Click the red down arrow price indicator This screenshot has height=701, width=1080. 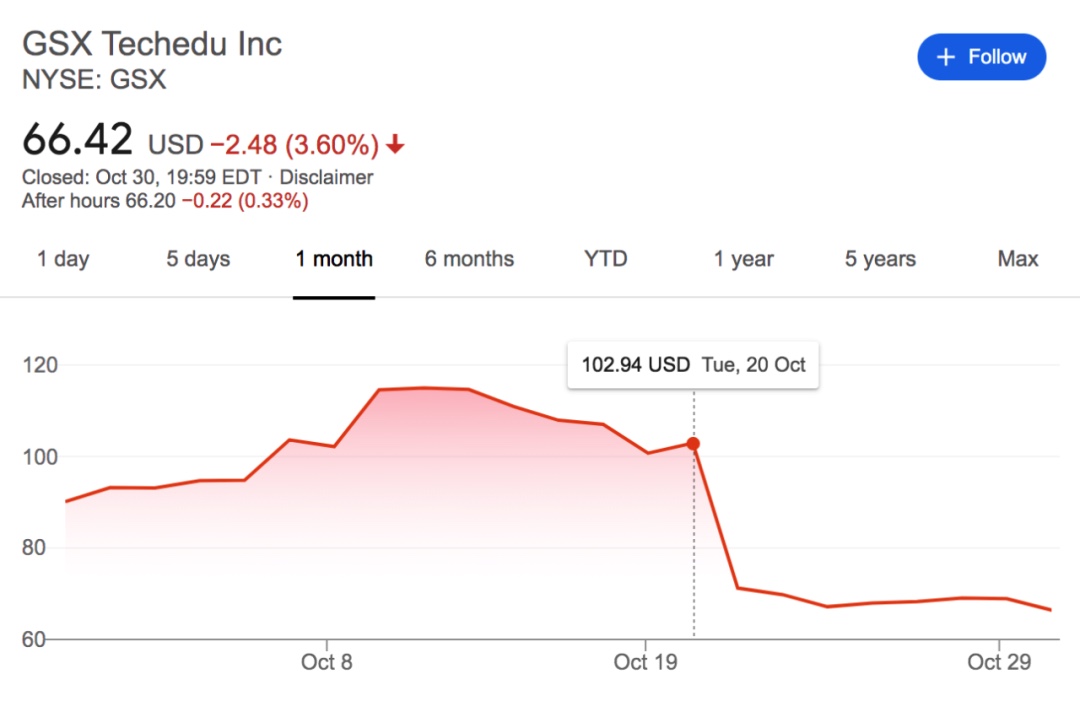pos(396,145)
